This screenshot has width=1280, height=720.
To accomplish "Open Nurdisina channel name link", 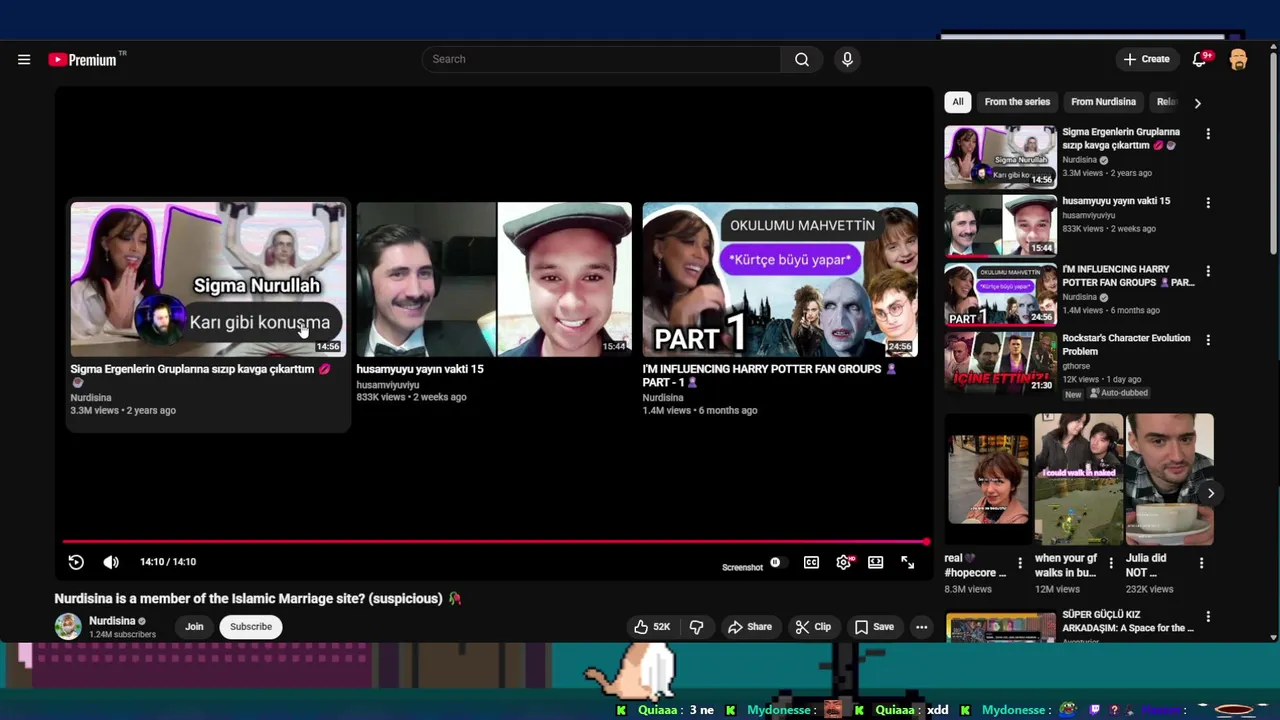I will click(x=112, y=621).
